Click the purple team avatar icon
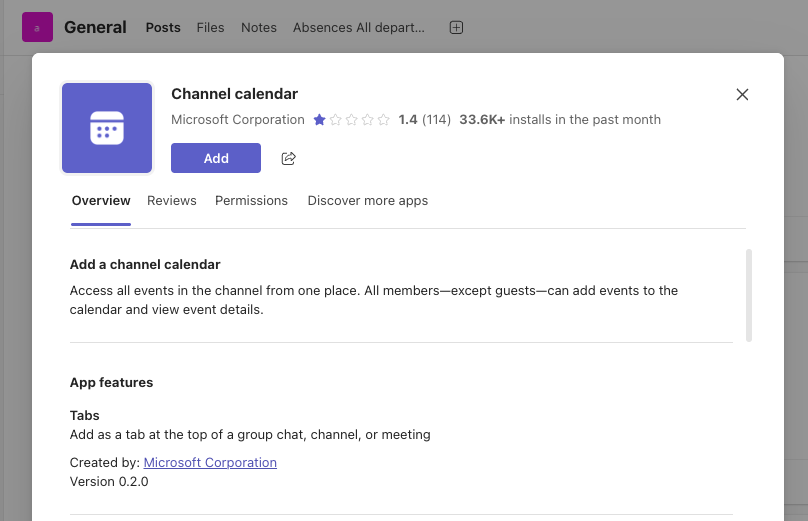The width and height of the screenshot is (808, 521). click(x=37, y=28)
